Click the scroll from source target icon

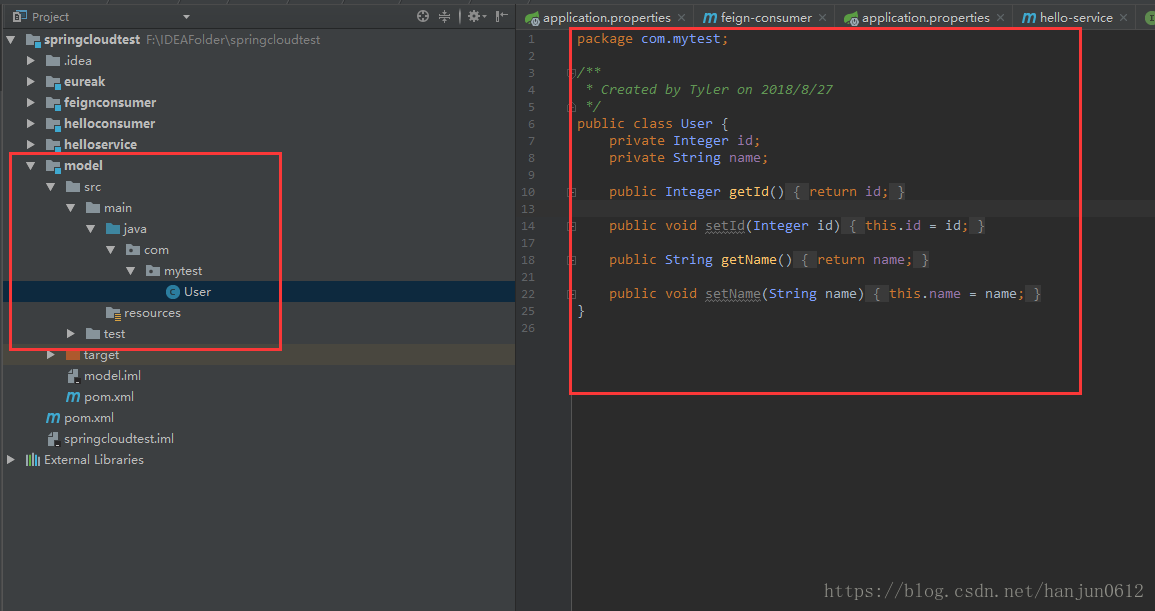click(x=423, y=16)
